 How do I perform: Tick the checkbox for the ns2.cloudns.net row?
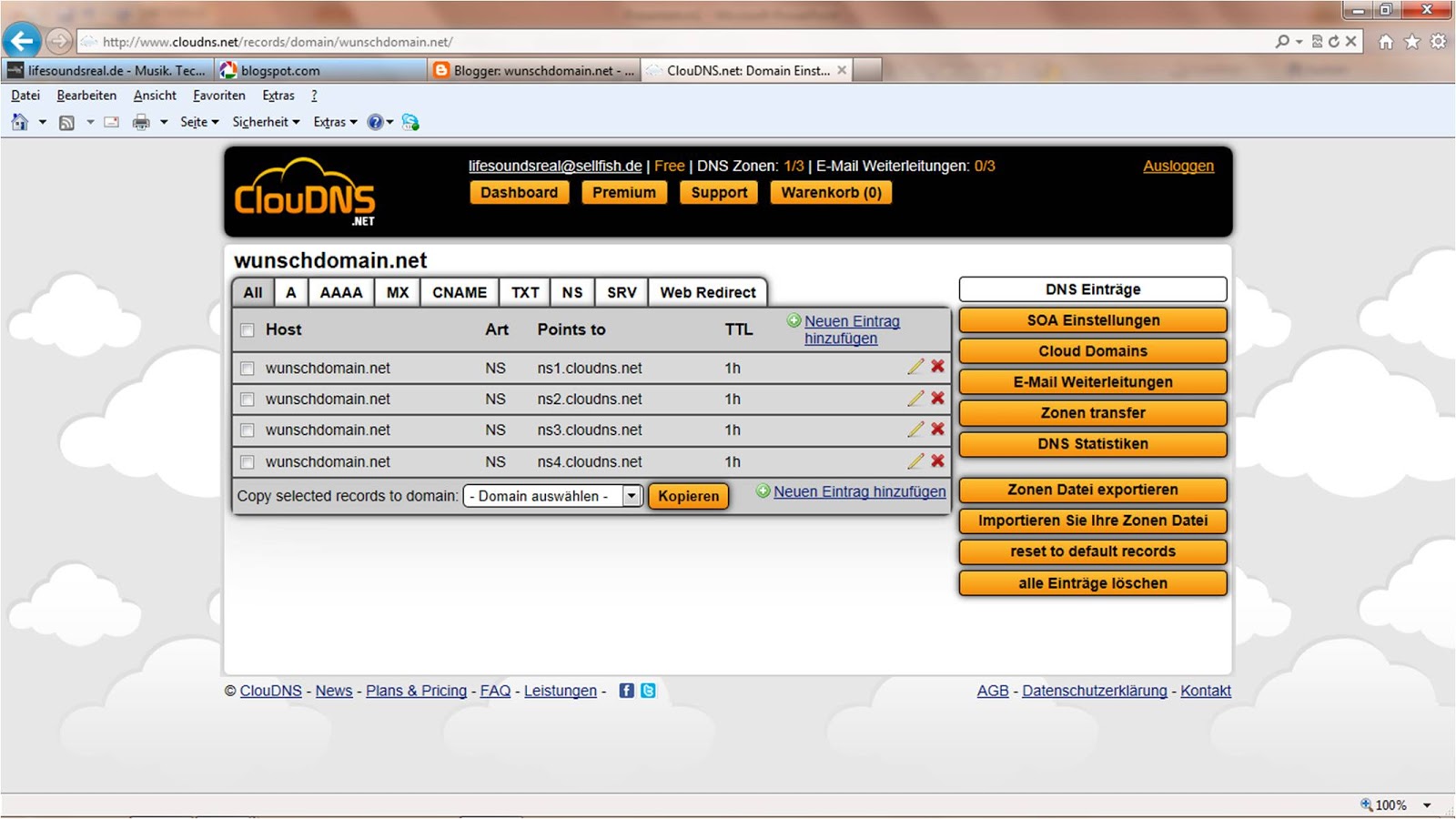click(x=247, y=399)
